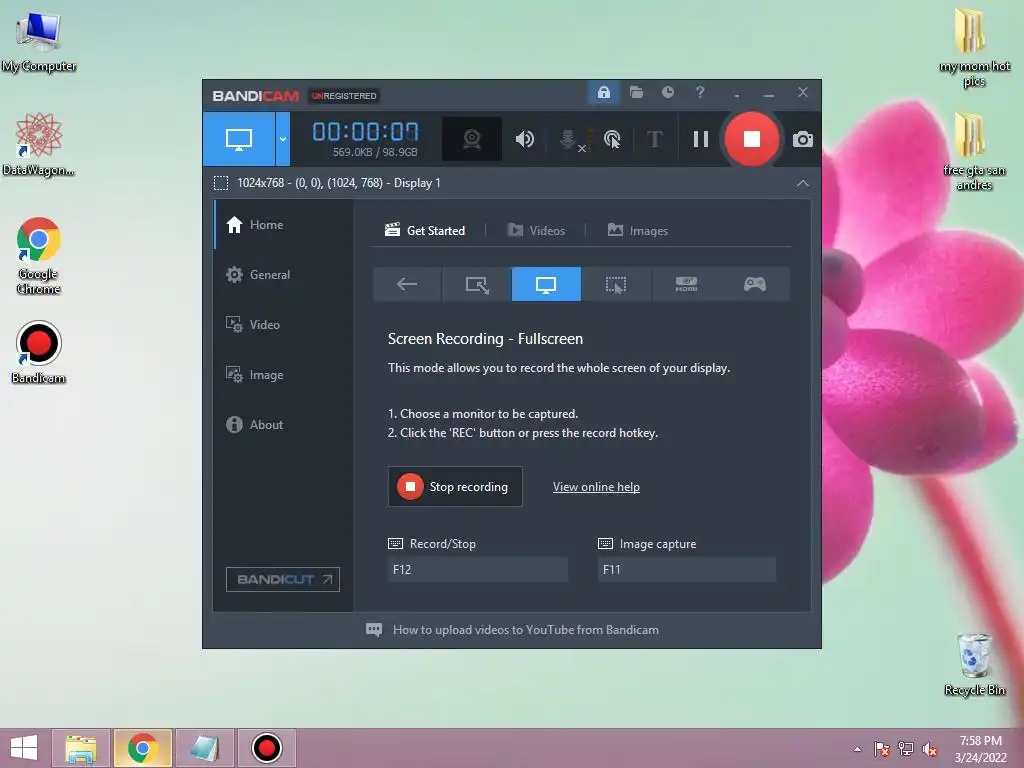Click the taskbar notepad-like app icon
Image resolution: width=1024 pixels, height=768 pixels.
(204, 748)
